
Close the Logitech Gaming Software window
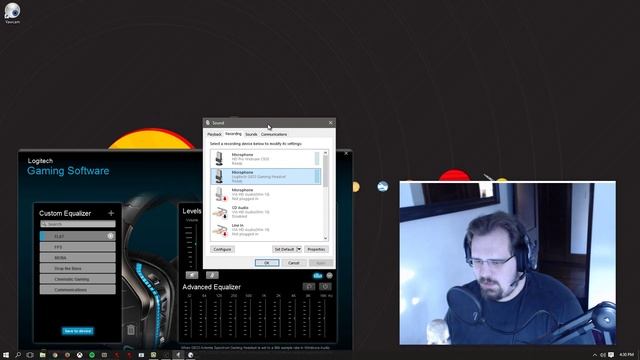pyautogui.click(x=346, y=153)
